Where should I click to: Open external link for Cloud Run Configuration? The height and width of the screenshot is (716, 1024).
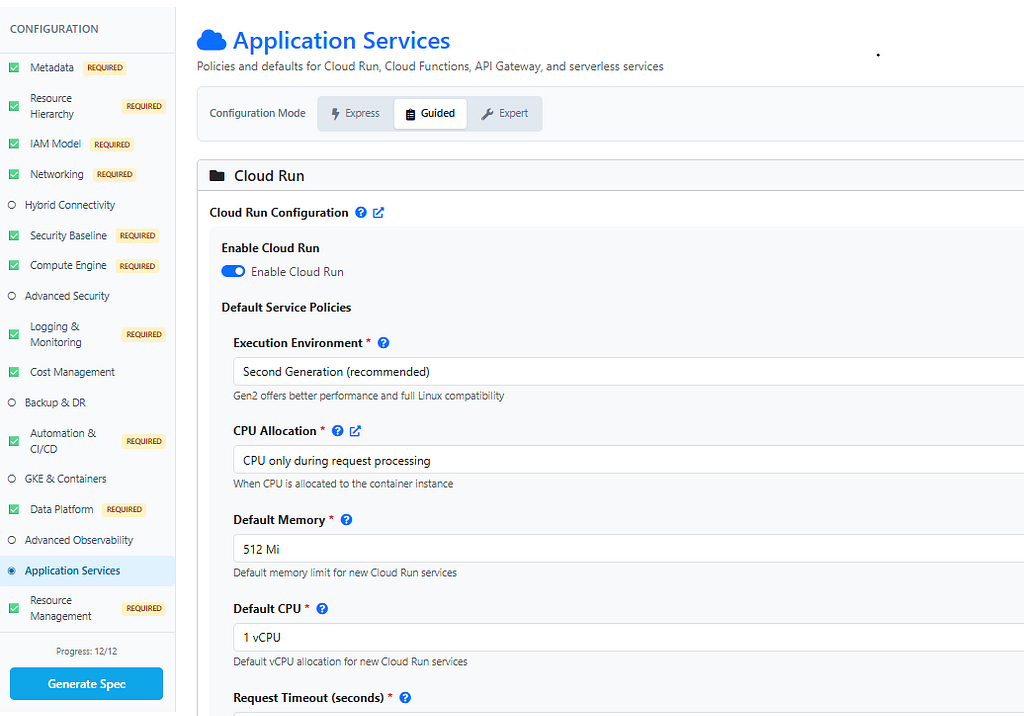[379, 212]
